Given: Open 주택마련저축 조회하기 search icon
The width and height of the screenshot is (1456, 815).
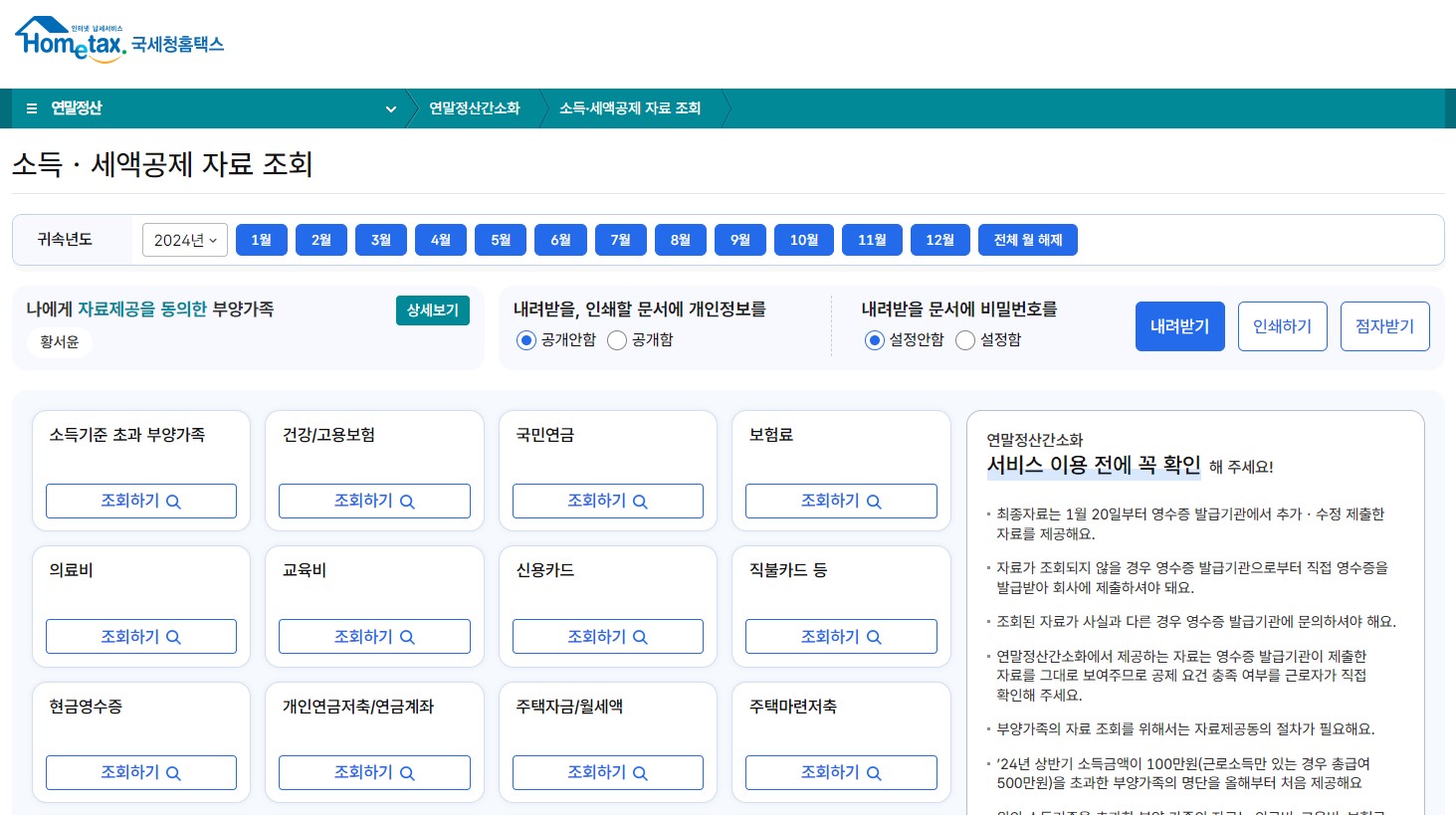Looking at the screenshot, I should pos(873,772).
